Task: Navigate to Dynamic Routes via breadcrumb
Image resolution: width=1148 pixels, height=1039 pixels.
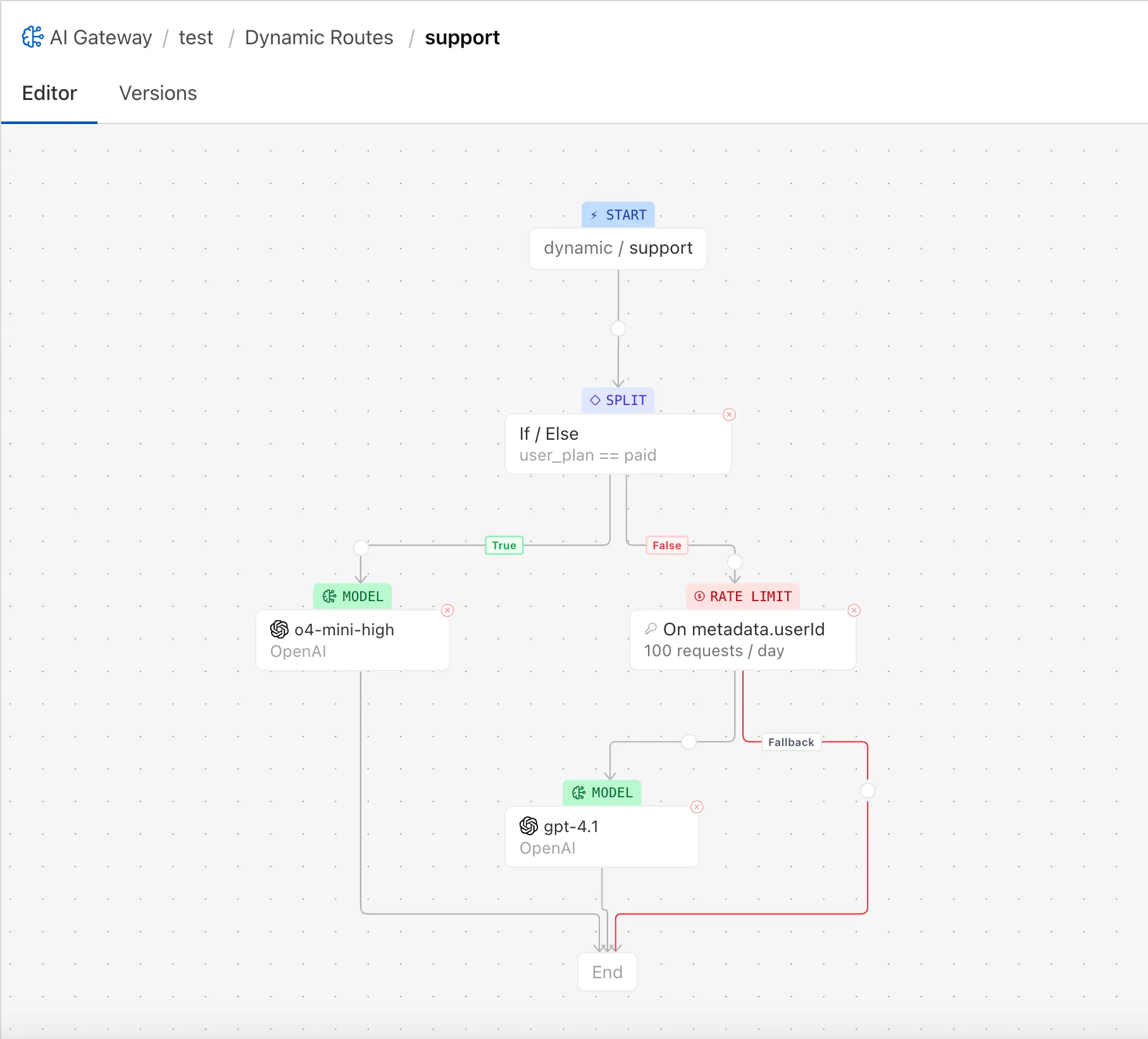Action: click(319, 37)
